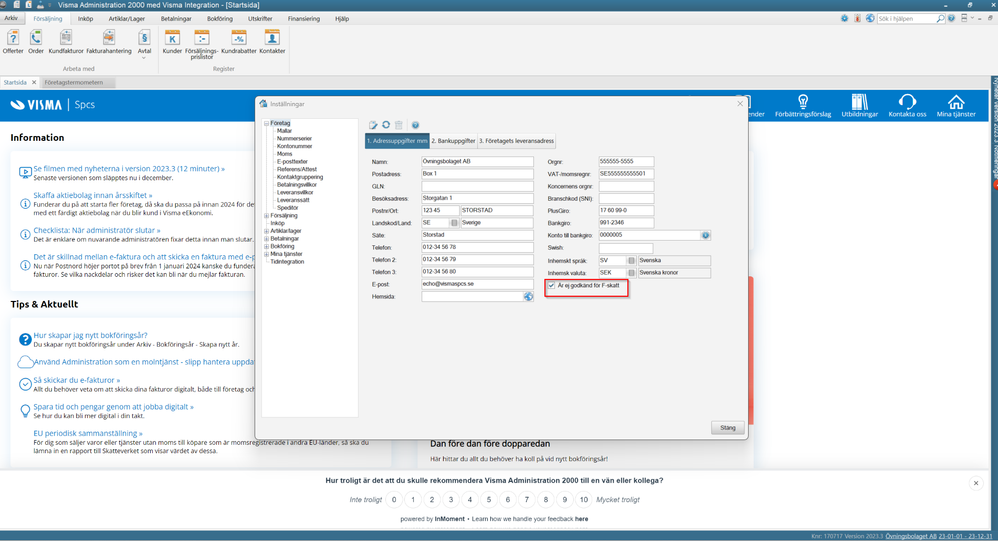
Task: Click the thermometer icon in top bar
Action: pos(857,18)
